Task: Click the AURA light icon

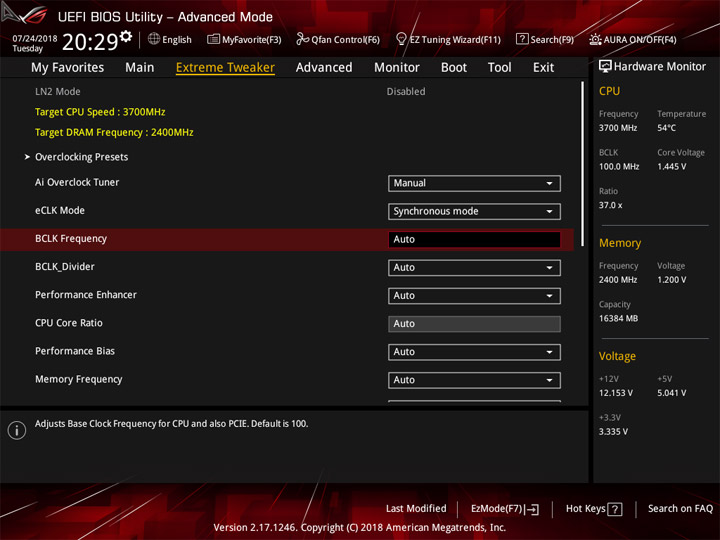Action: click(595, 39)
